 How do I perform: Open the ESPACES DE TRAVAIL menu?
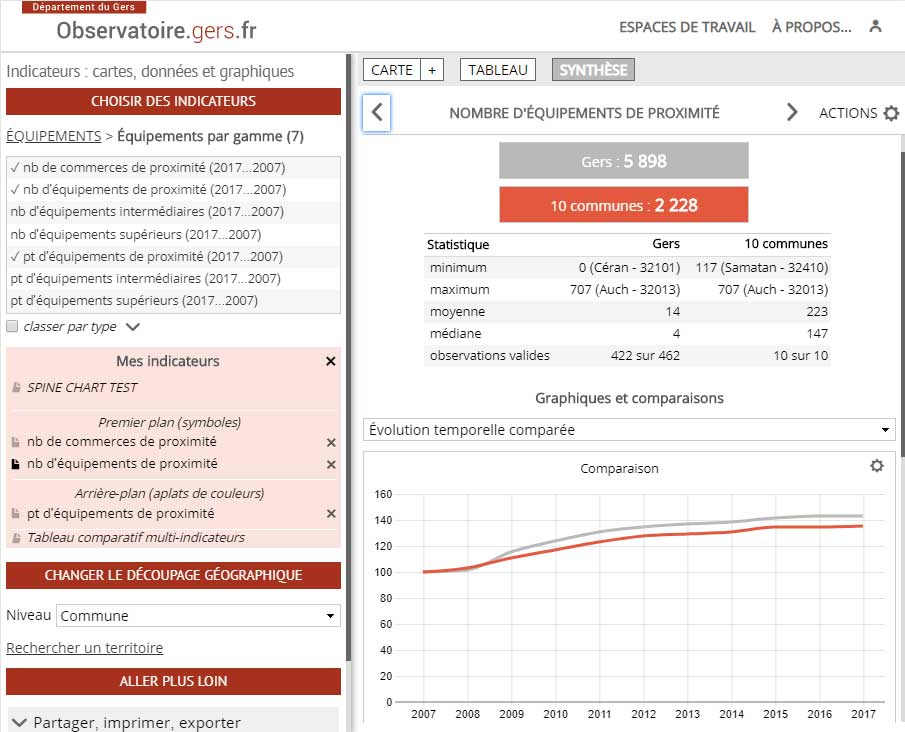coord(687,27)
